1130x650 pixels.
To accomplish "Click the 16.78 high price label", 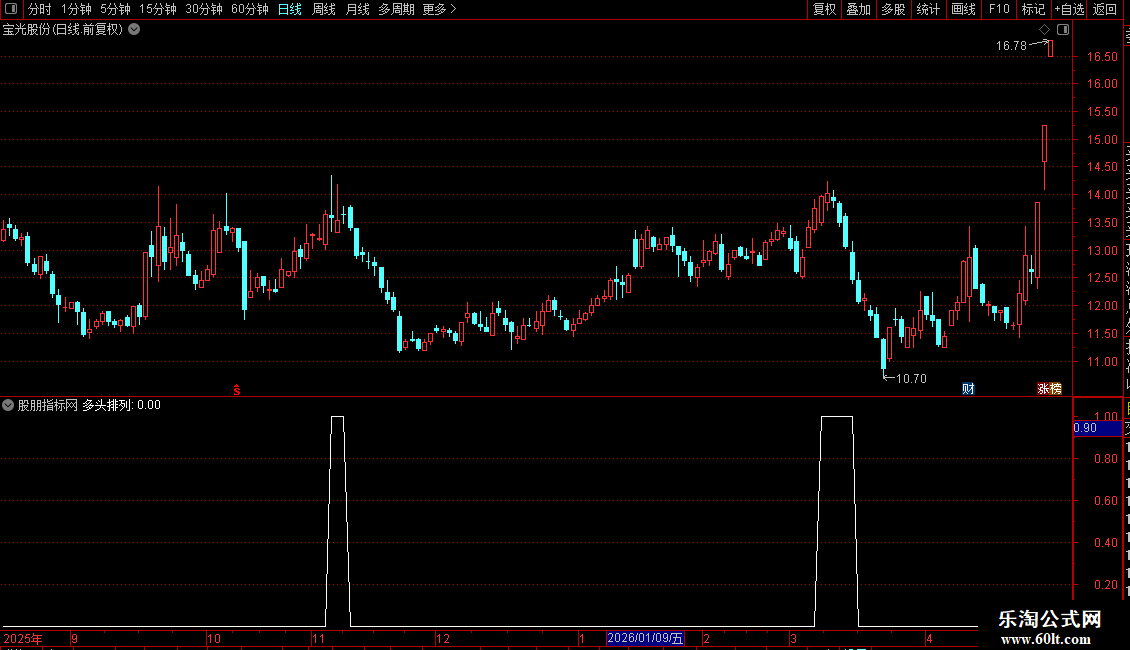I will coord(1011,45).
